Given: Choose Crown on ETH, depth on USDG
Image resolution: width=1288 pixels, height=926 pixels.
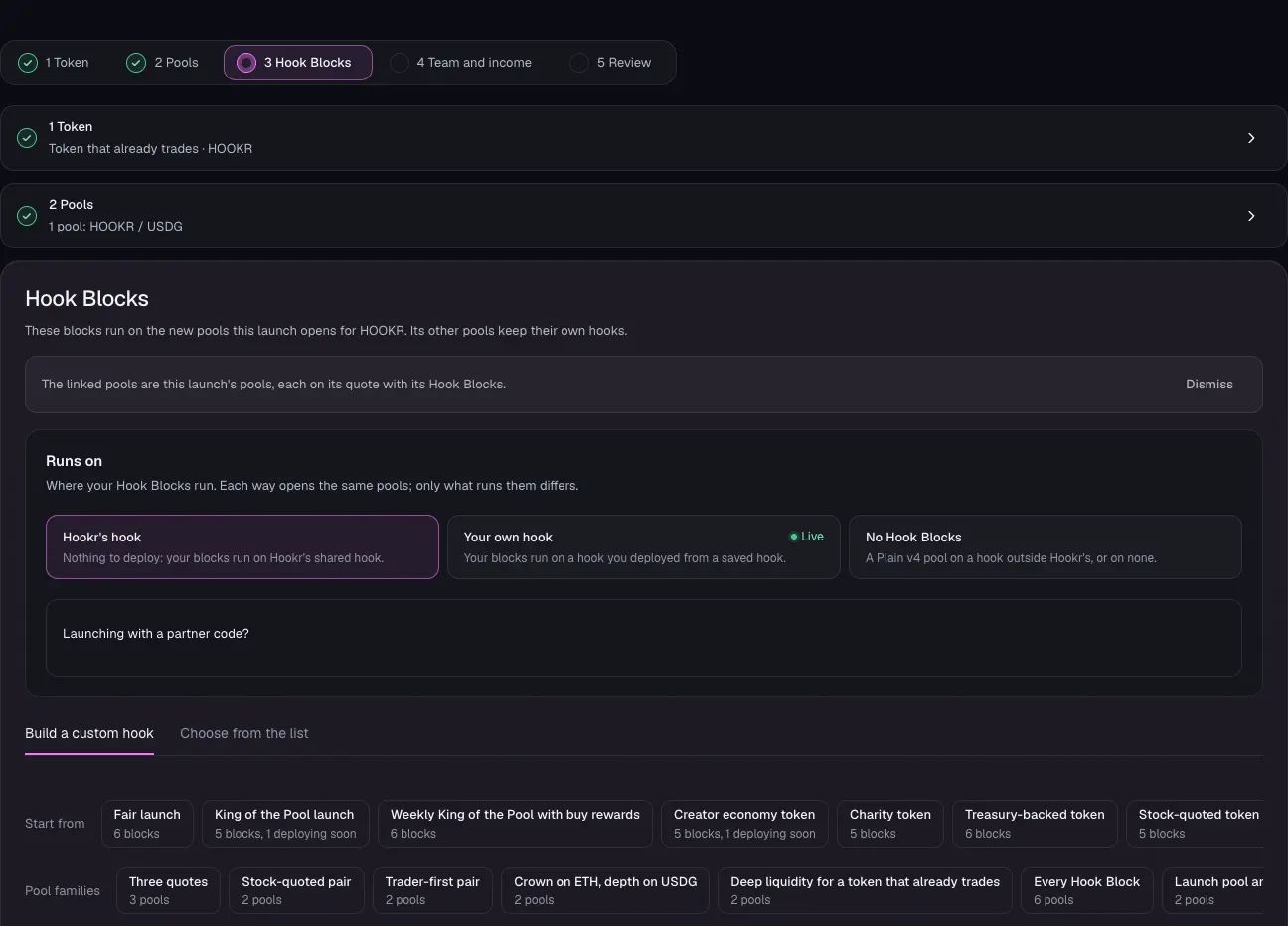Looking at the screenshot, I should click(605, 890).
